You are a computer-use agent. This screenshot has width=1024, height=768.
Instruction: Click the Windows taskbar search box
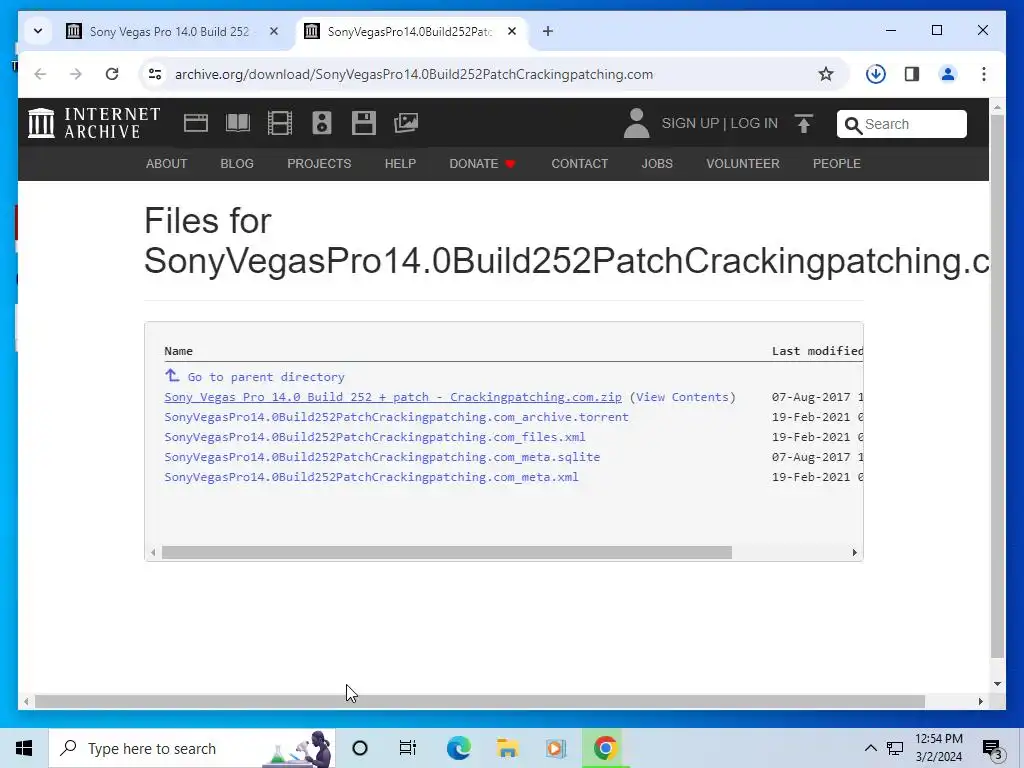[192, 748]
